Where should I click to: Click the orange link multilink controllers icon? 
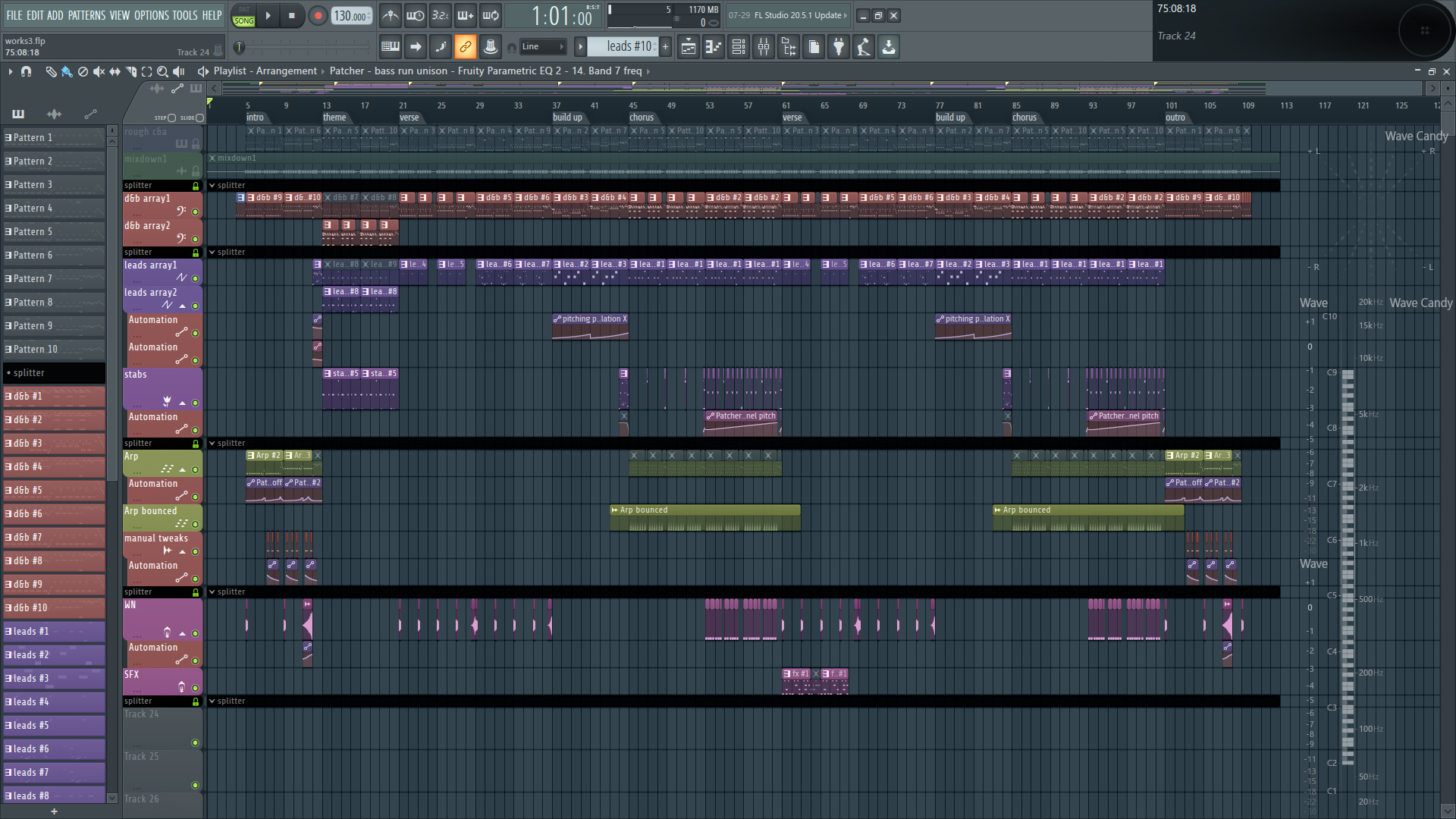click(x=465, y=47)
